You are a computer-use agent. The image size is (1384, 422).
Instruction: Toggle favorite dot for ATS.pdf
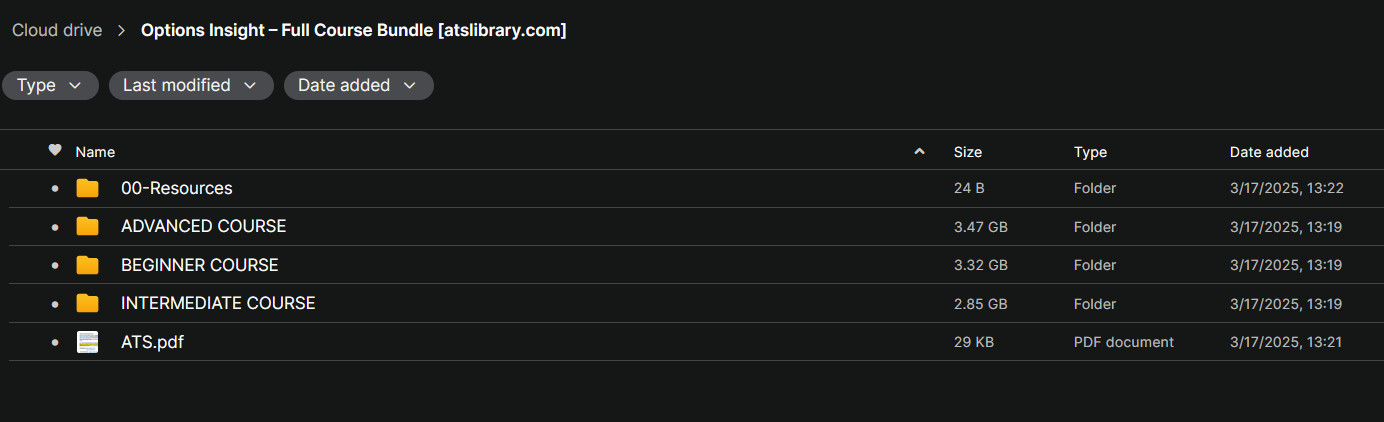(x=55, y=342)
